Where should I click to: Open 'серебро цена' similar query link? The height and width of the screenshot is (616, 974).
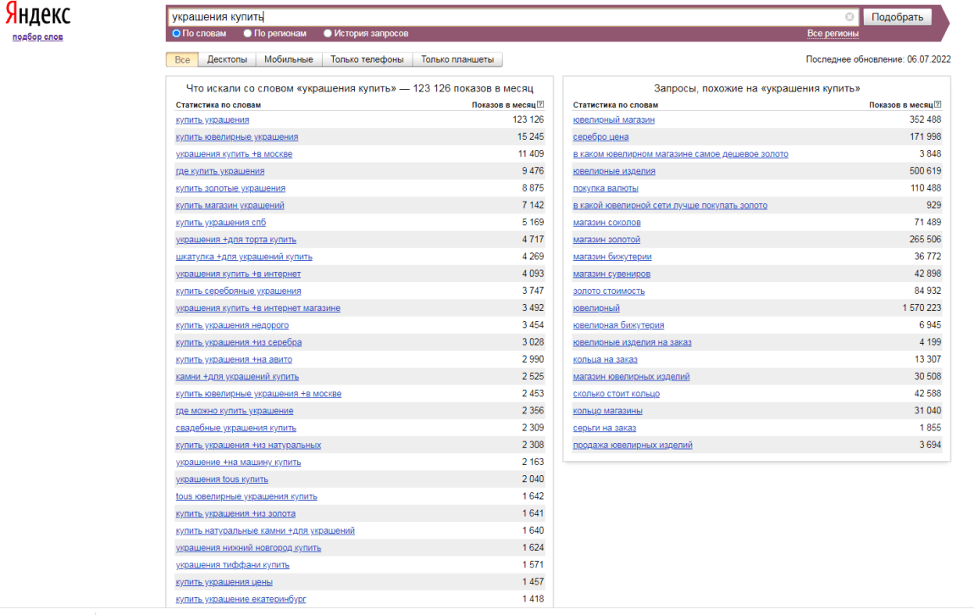(601, 137)
